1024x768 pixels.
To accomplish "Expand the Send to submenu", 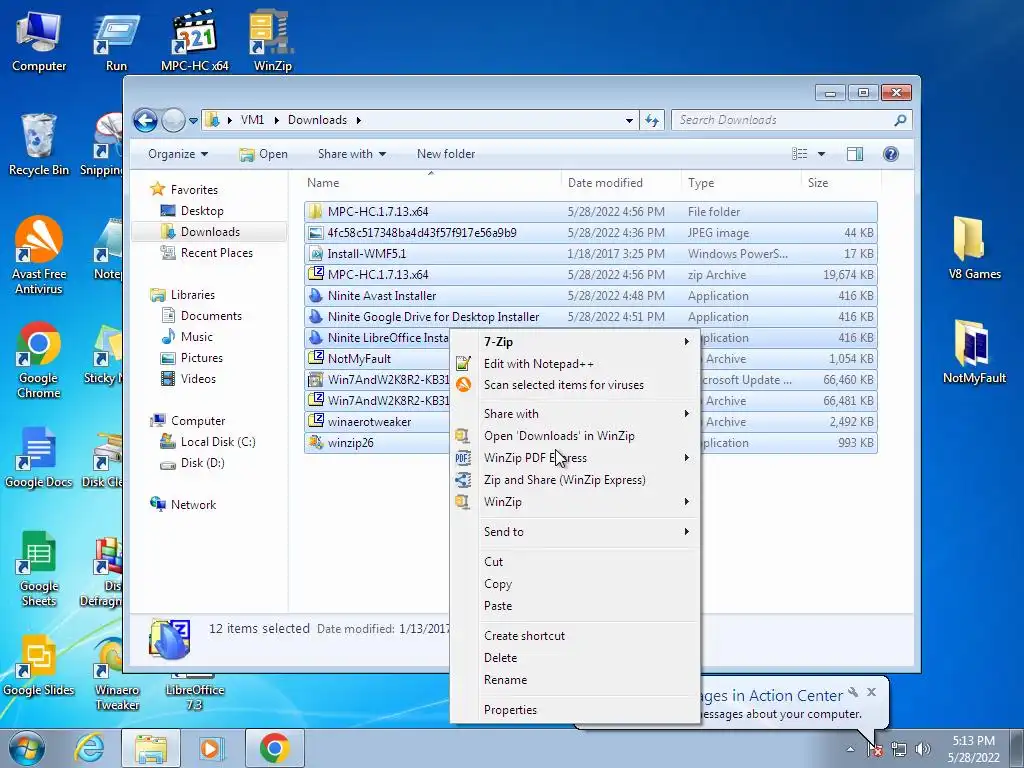I will coord(575,532).
